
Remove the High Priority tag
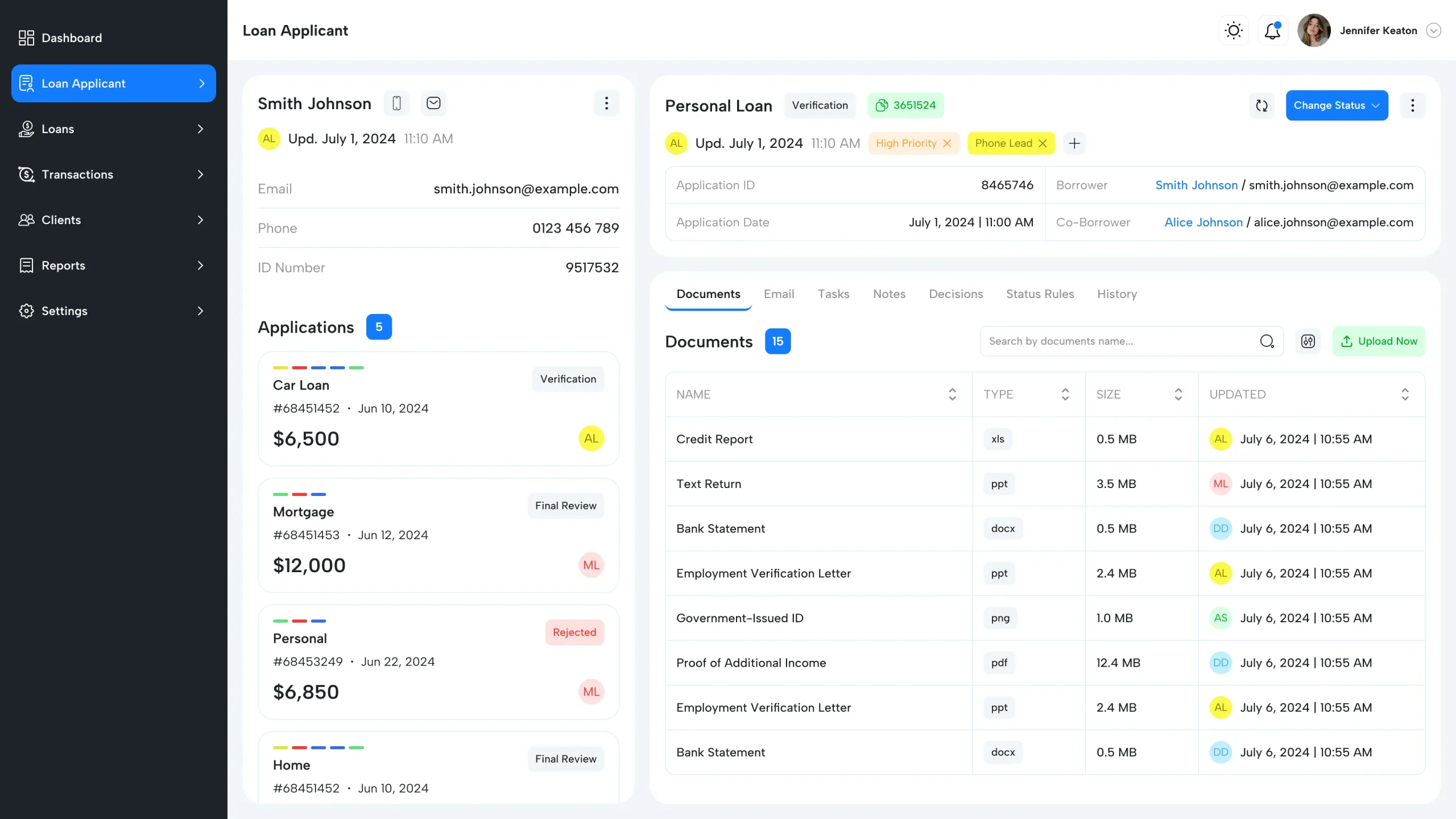click(947, 143)
